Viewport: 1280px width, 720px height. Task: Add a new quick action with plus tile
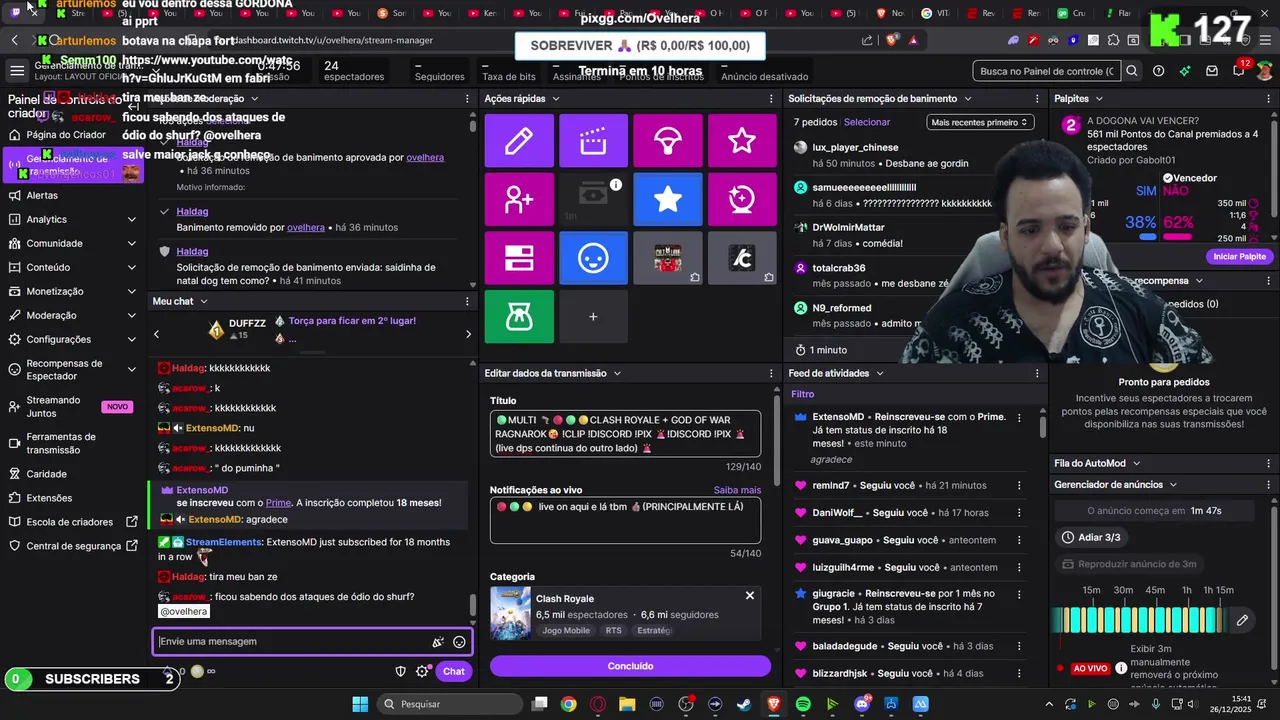(593, 316)
